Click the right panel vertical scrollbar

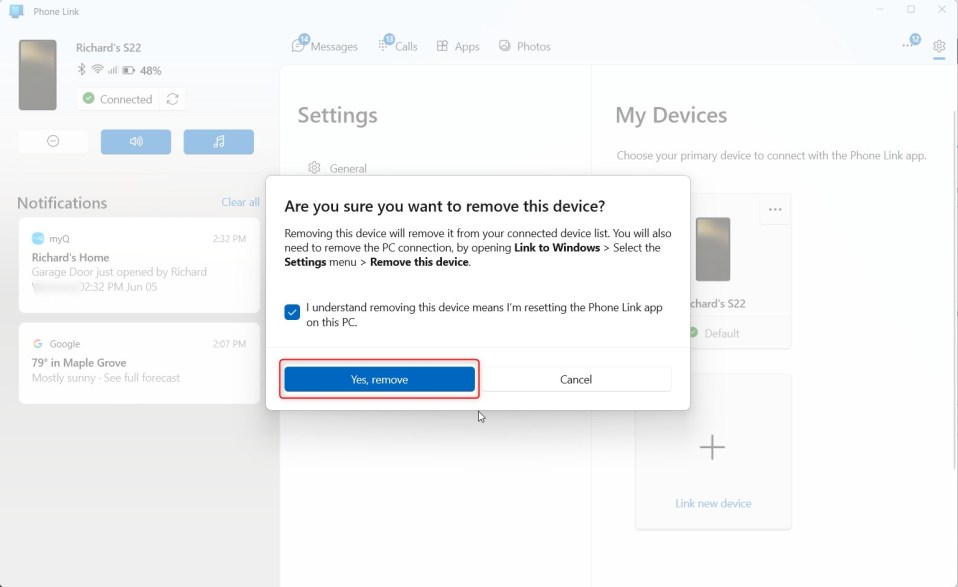[x=954, y=290]
